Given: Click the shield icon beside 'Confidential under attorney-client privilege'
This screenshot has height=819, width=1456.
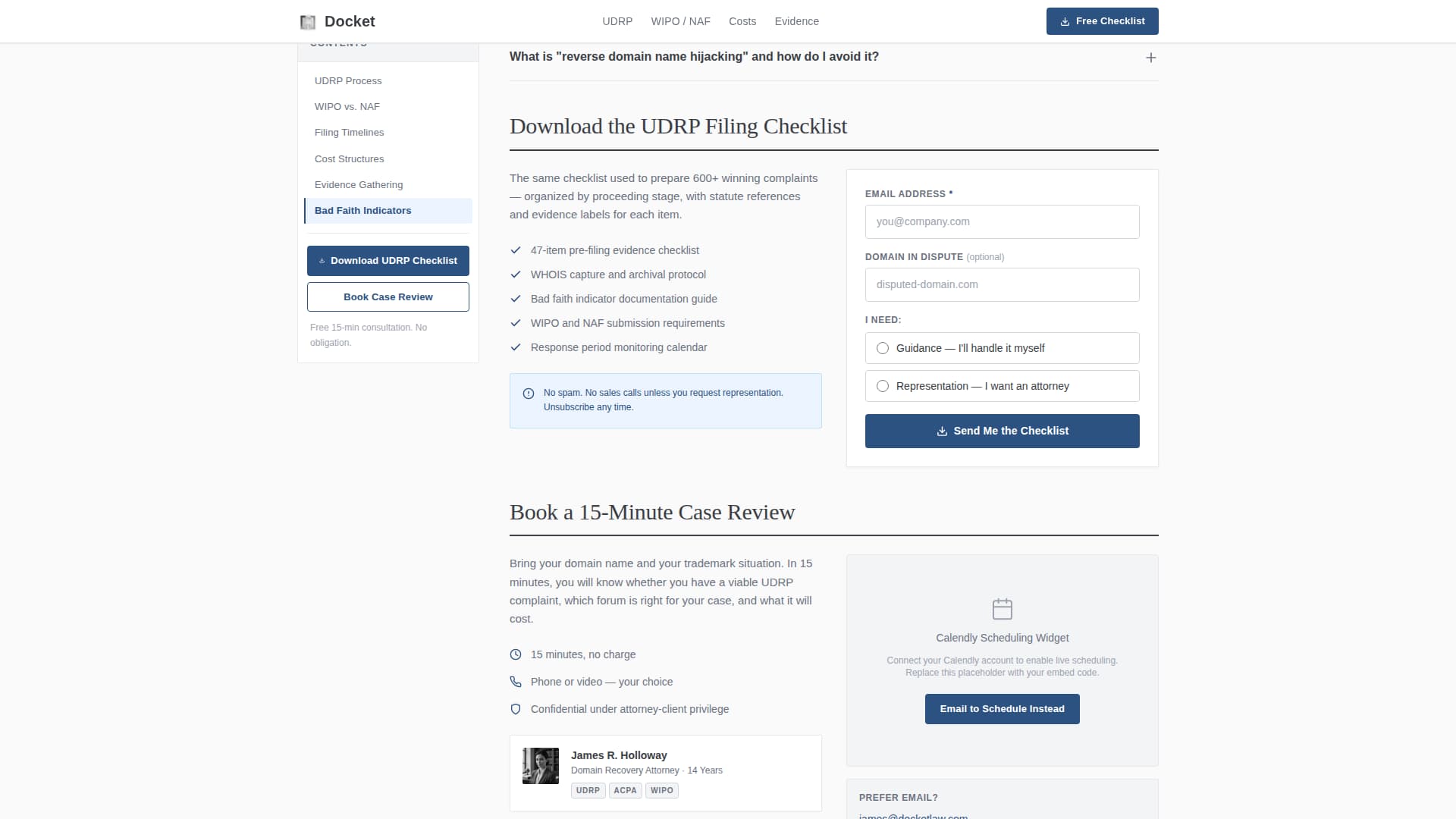Looking at the screenshot, I should (x=516, y=709).
